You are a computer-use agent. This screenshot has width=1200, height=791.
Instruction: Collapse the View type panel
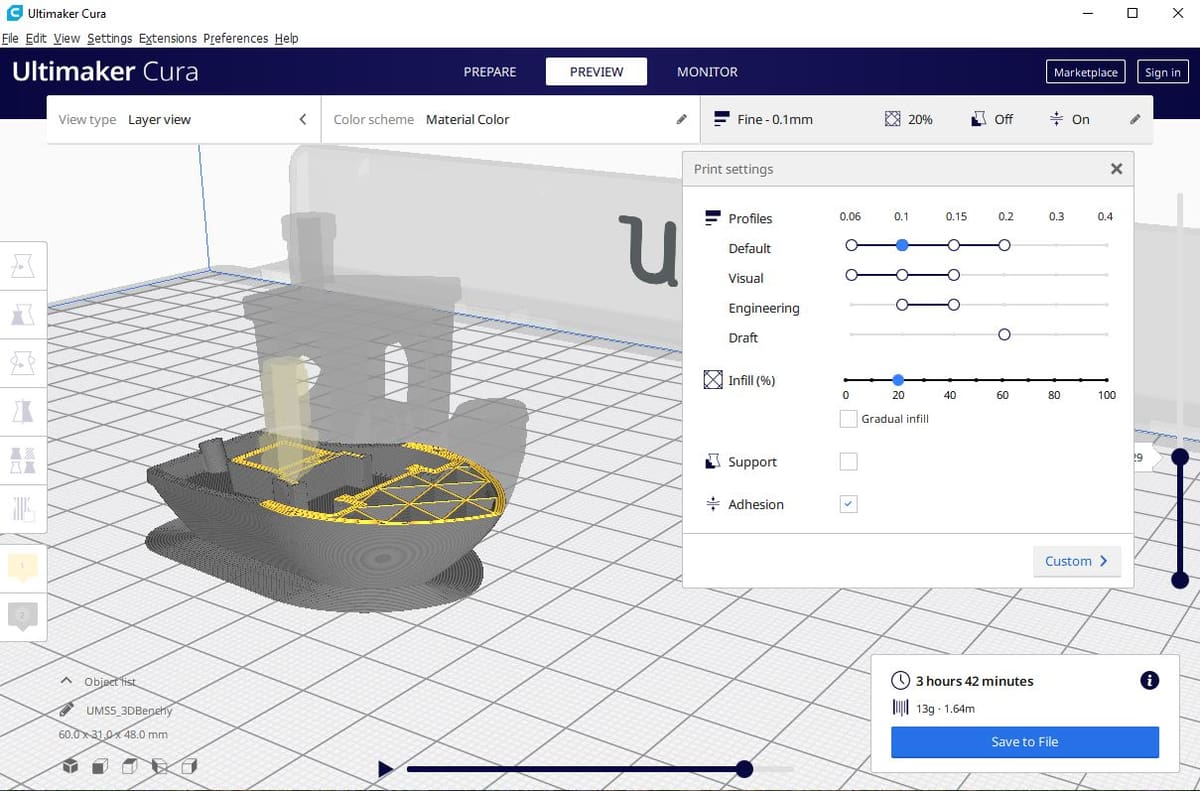coord(302,118)
